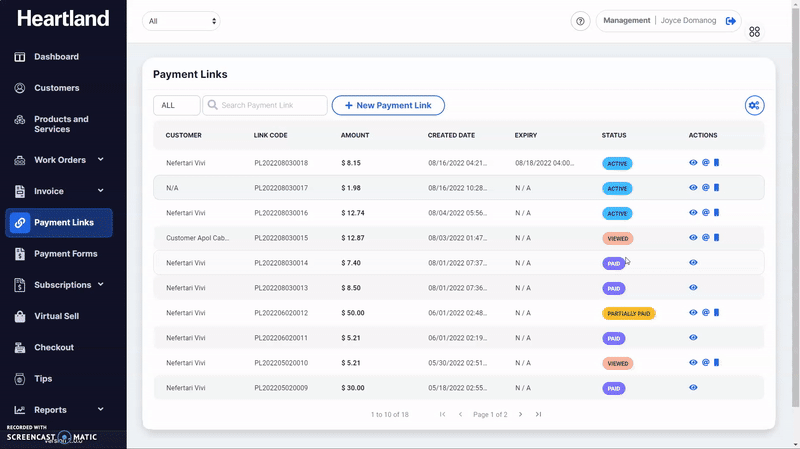800x449 pixels.
Task: View payment link PL202208030014 via eye icon
Action: tap(693, 263)
